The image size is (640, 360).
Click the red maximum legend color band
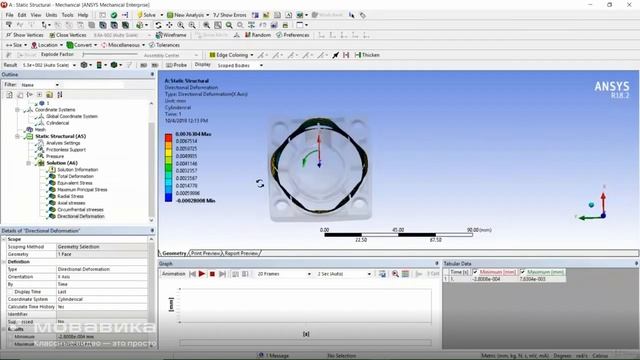coord(168,138)
